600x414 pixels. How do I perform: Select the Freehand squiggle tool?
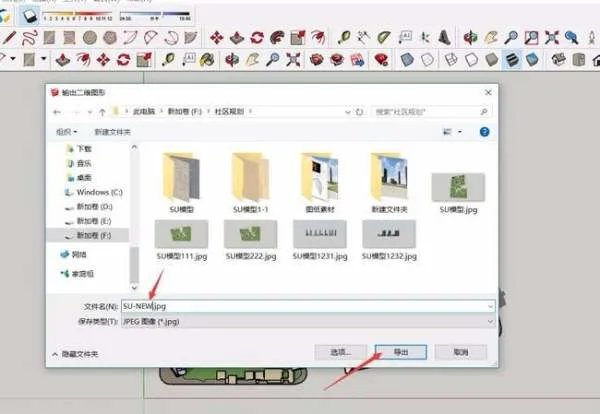29,37
